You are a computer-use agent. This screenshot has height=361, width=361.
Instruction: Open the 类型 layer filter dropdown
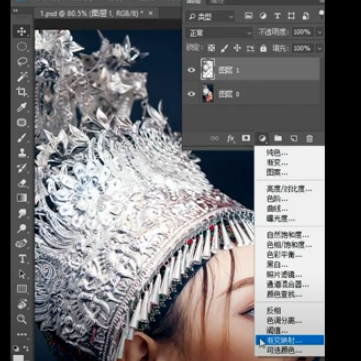point(211,16)
